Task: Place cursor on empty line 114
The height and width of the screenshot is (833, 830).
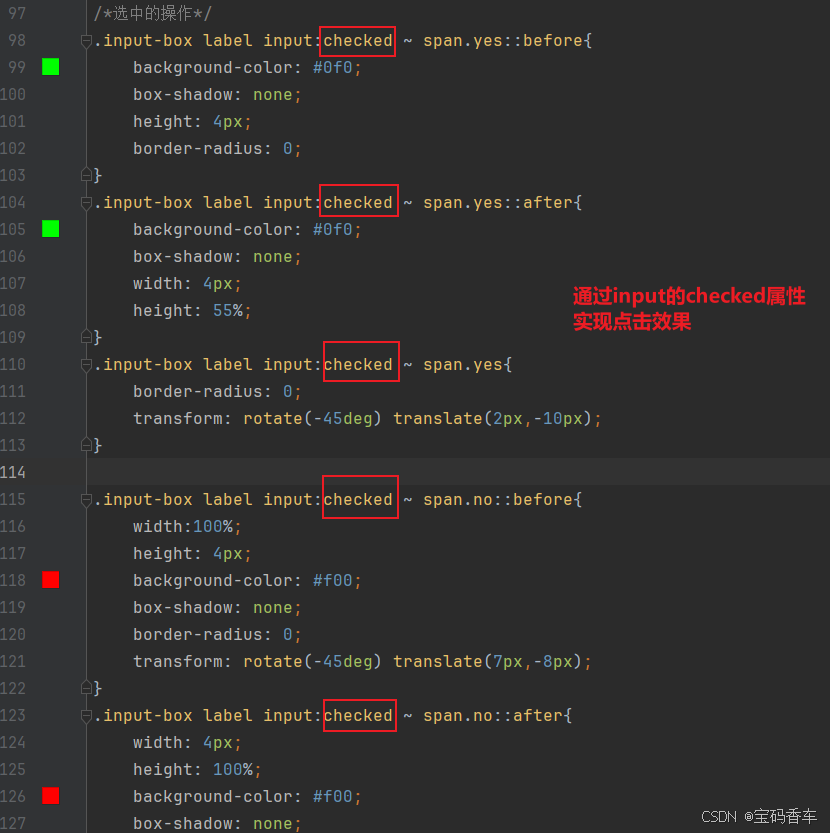Action: coord(457,472)
